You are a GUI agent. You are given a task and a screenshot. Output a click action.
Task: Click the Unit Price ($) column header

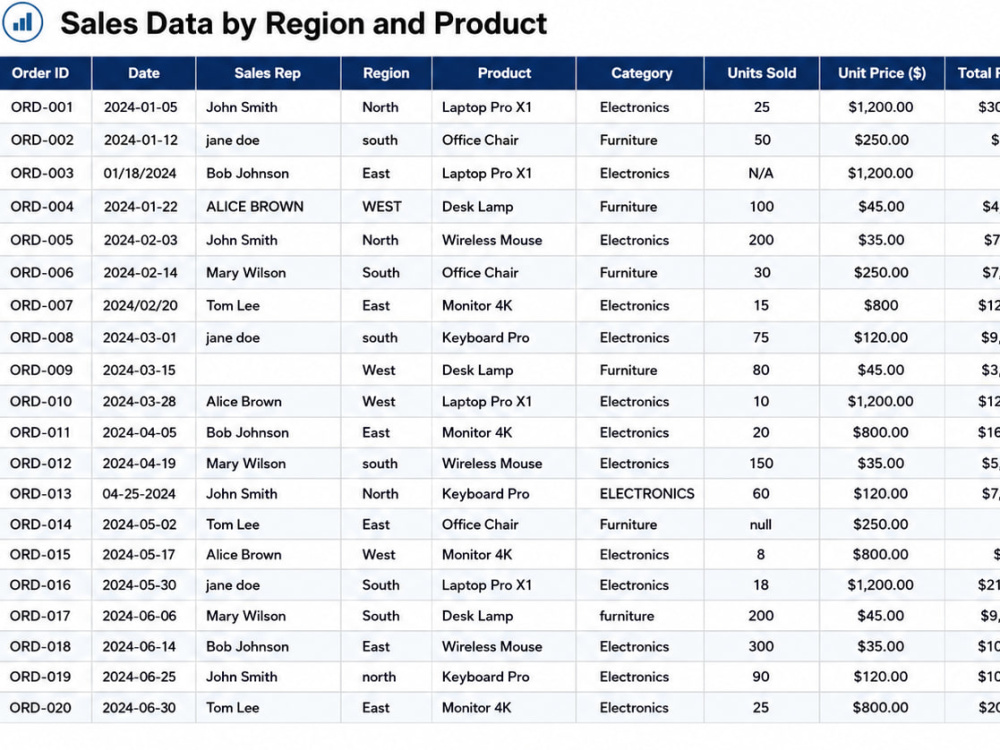coord(881,73)
